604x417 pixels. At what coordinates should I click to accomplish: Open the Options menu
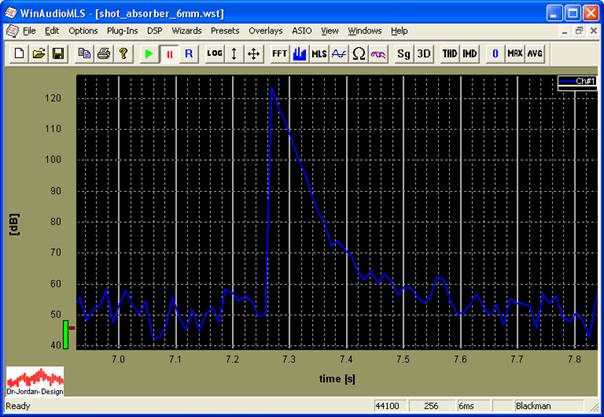pyautogui.click(x=83, y=31)
